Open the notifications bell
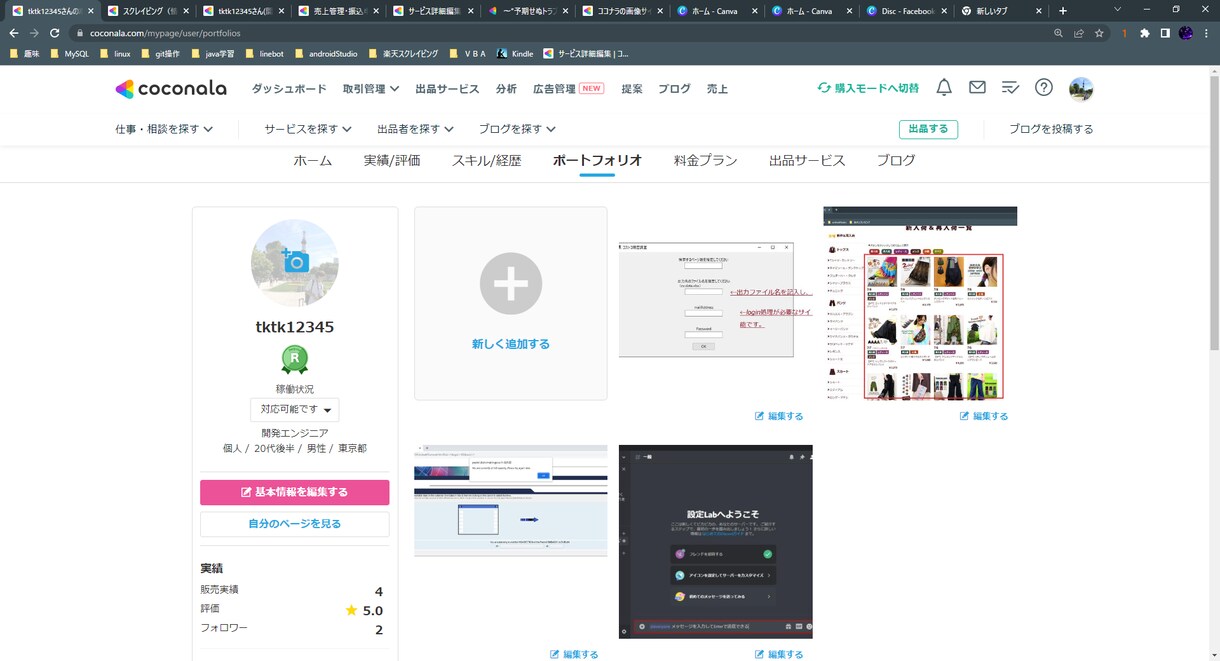The width and height of the screenshot is (1220, 661). point(944,88)
